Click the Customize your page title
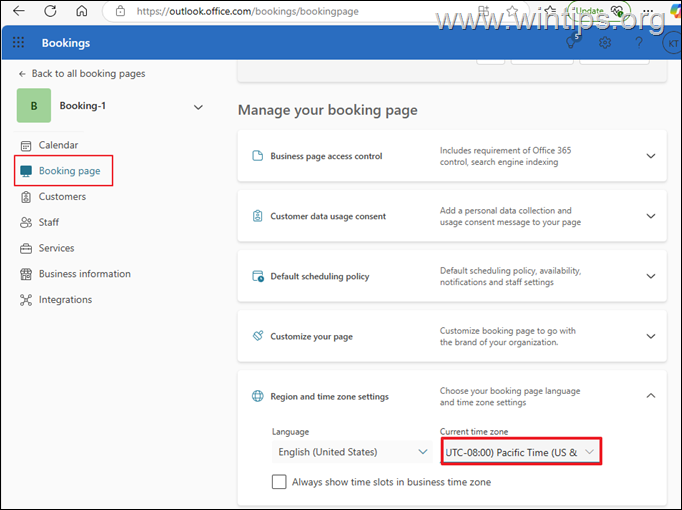The image size is (682, 510). coord(311,337)
